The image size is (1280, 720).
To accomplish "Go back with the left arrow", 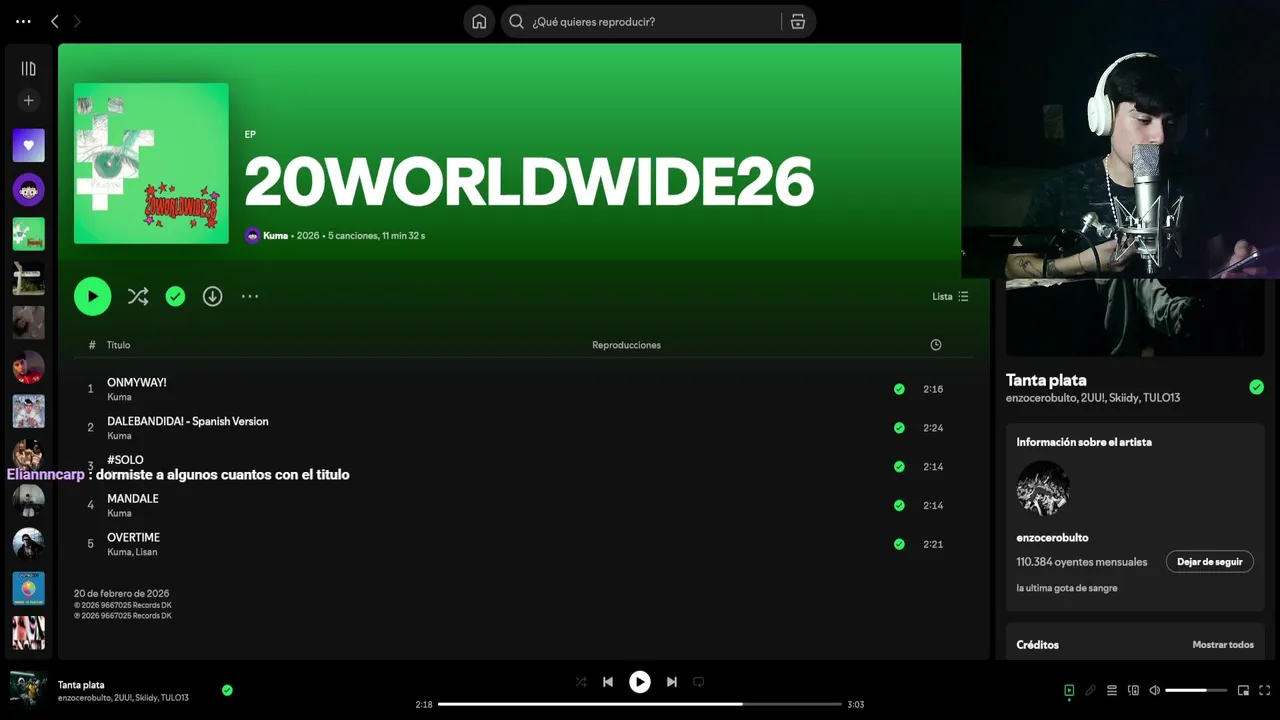I will tap(55, 21).
